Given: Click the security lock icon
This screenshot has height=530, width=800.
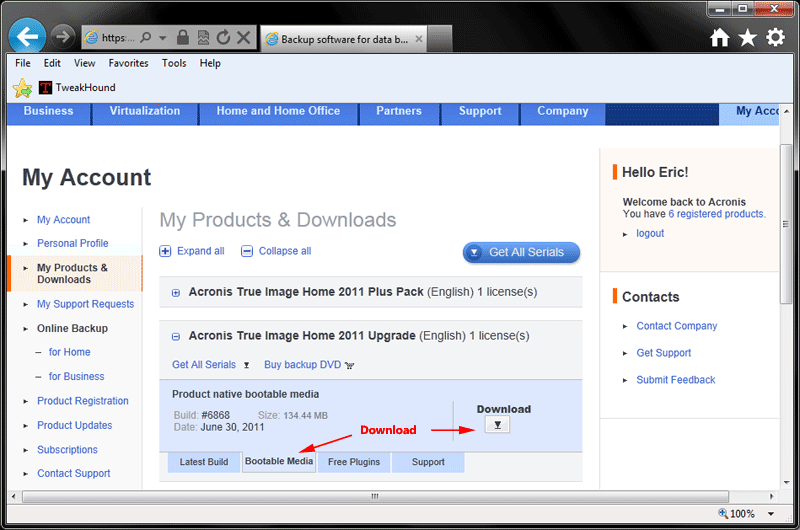Looking at the screenshot, I should point(183,37).
